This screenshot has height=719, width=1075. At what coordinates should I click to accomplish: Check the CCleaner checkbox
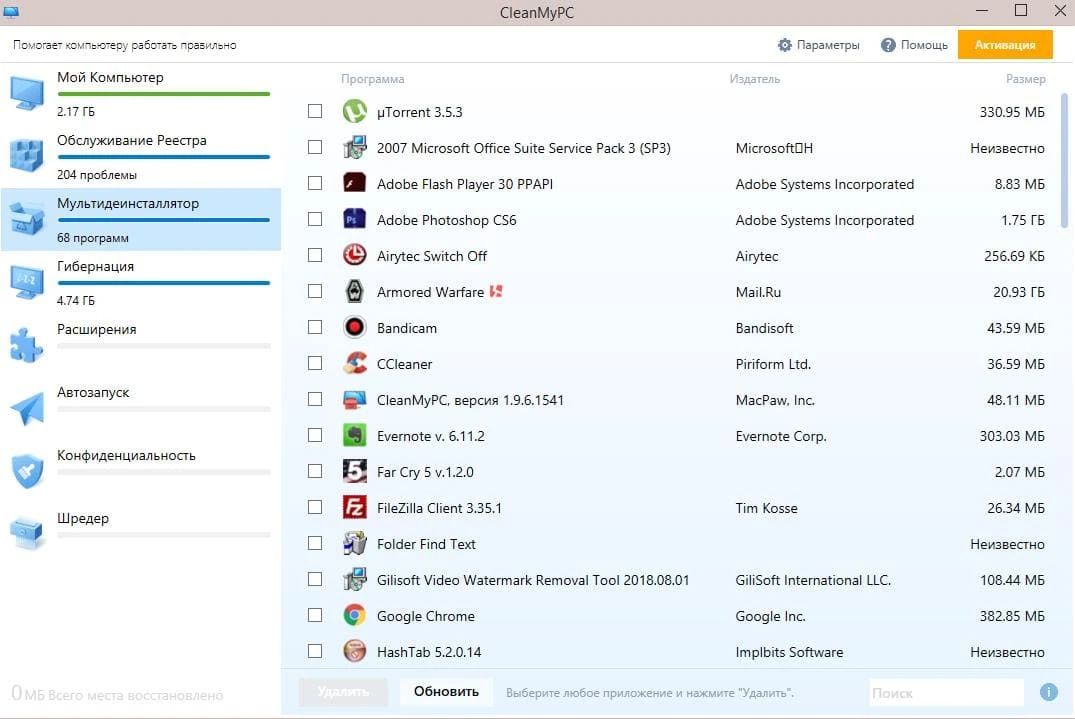(315, 363)
